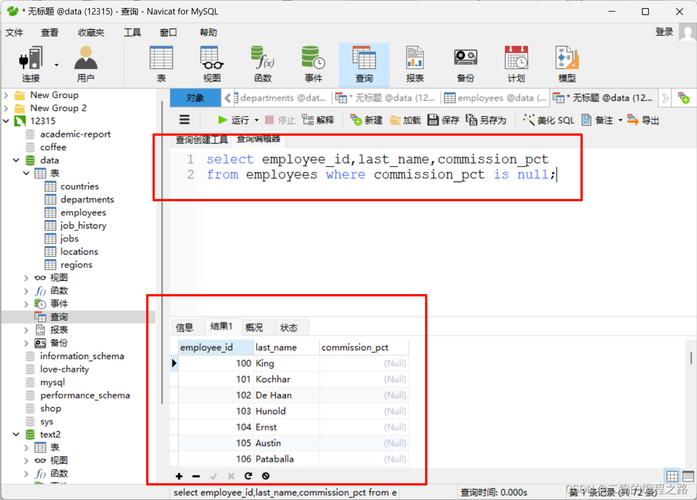Expand the New Group tree node
The width and height of the screenshot is (697, 500).
pos(6,95)
